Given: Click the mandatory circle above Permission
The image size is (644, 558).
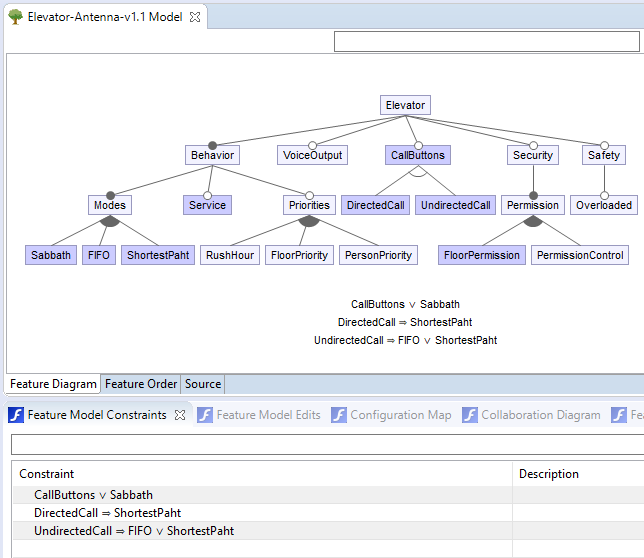Looking at the screenshot, I should [534, 195].
